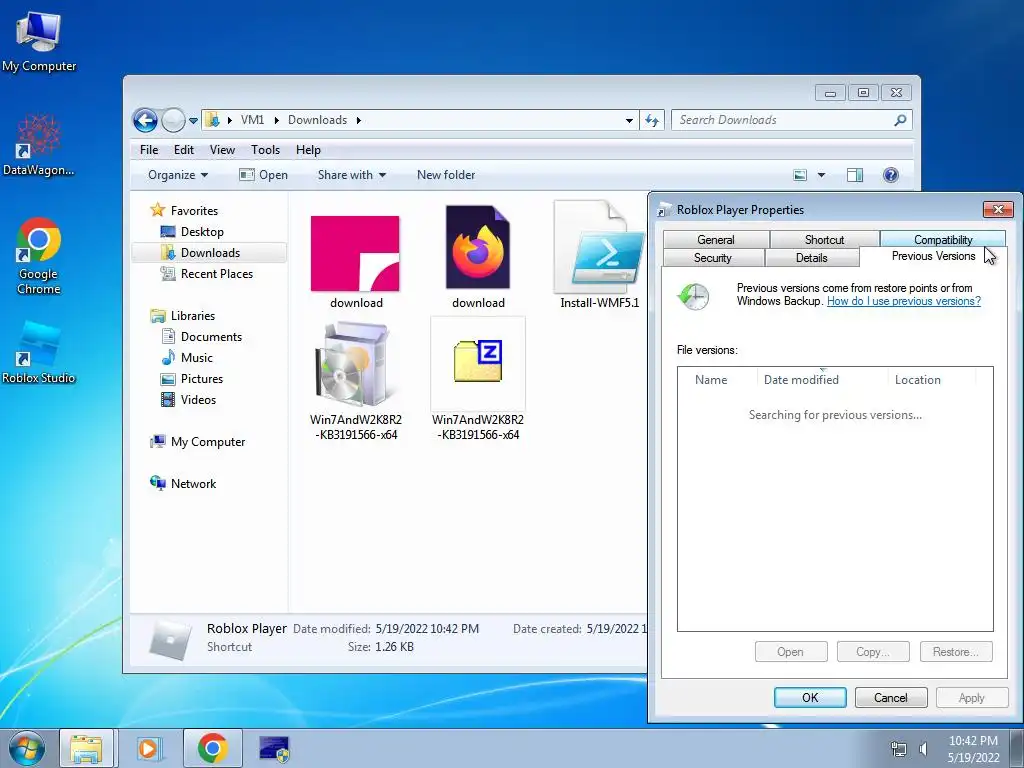This screenshot has width=1024, height=768.
Task: Open the Videos library
Action: pyautogui.click(x=198, y=400)
